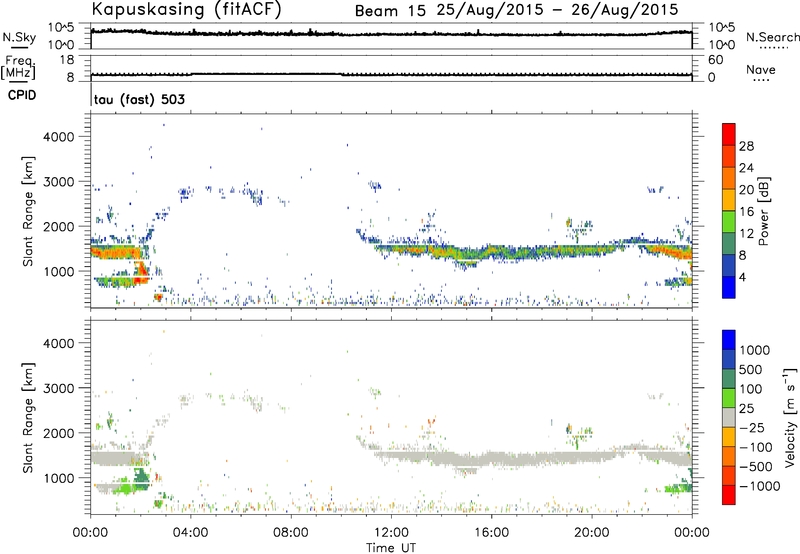Click the Nave legend label
The image size is (800, 554).
coord(761,69)
